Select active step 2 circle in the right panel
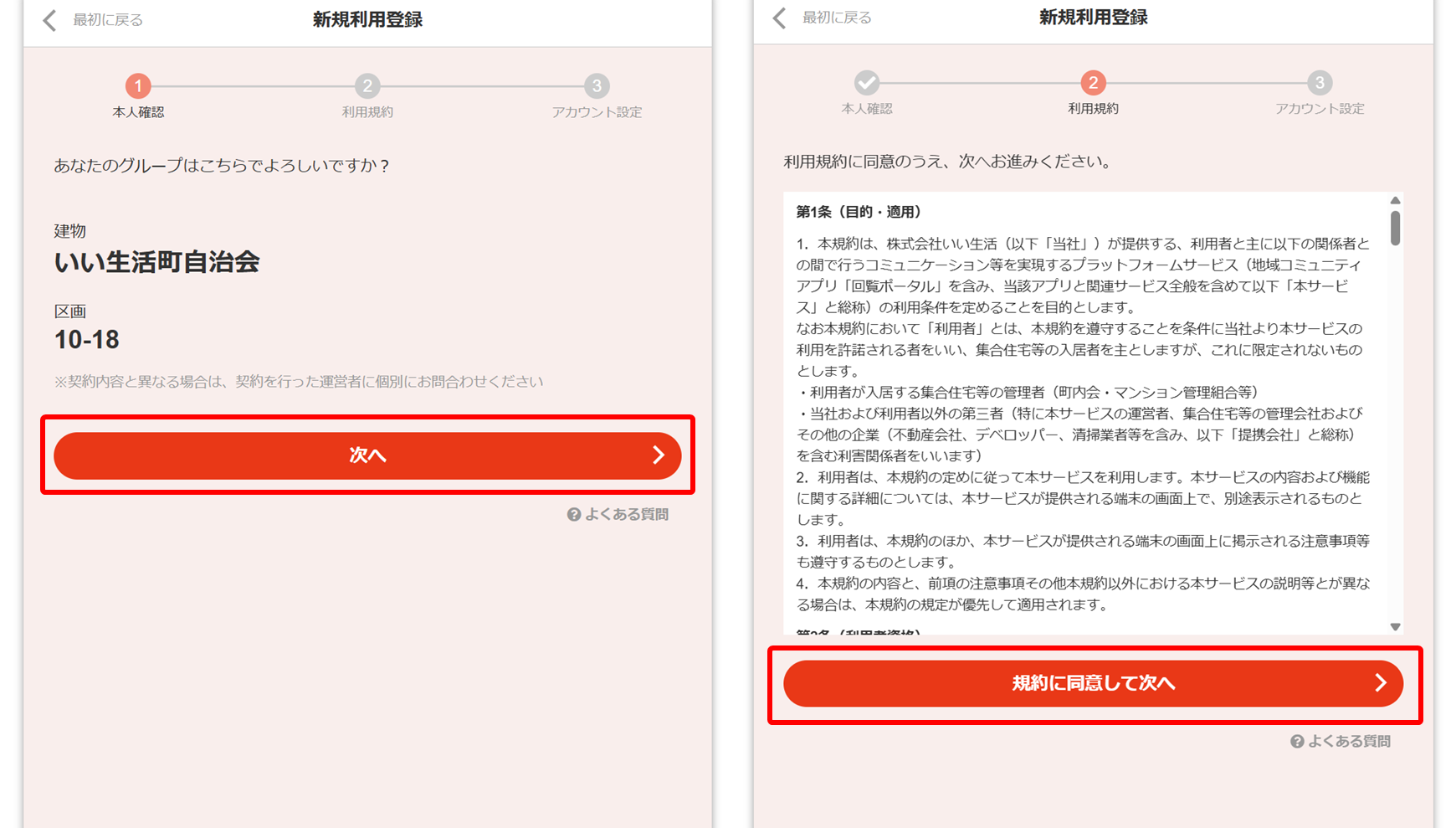 pos(1093,82)
